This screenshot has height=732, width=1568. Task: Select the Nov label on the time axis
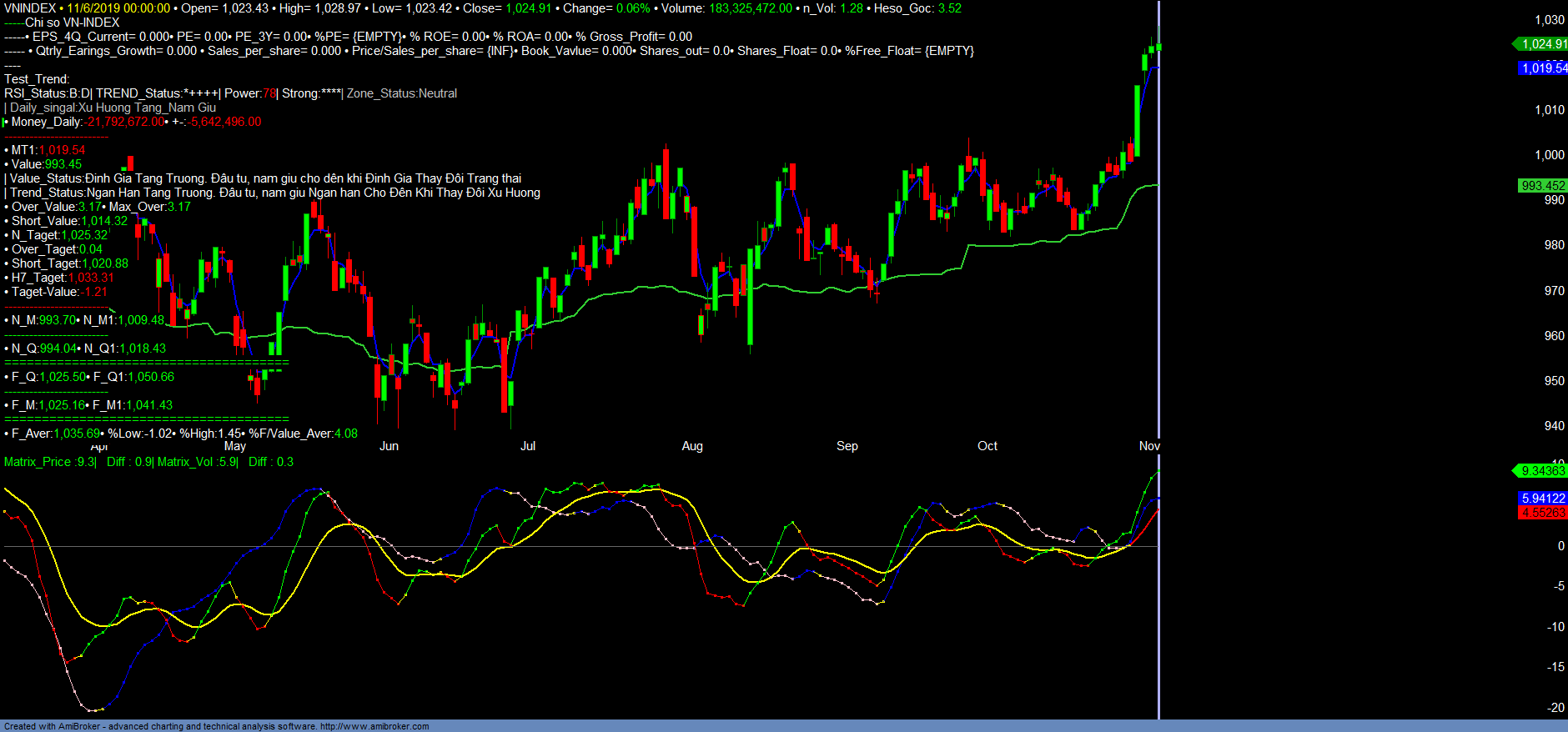tap(1149, 446)
